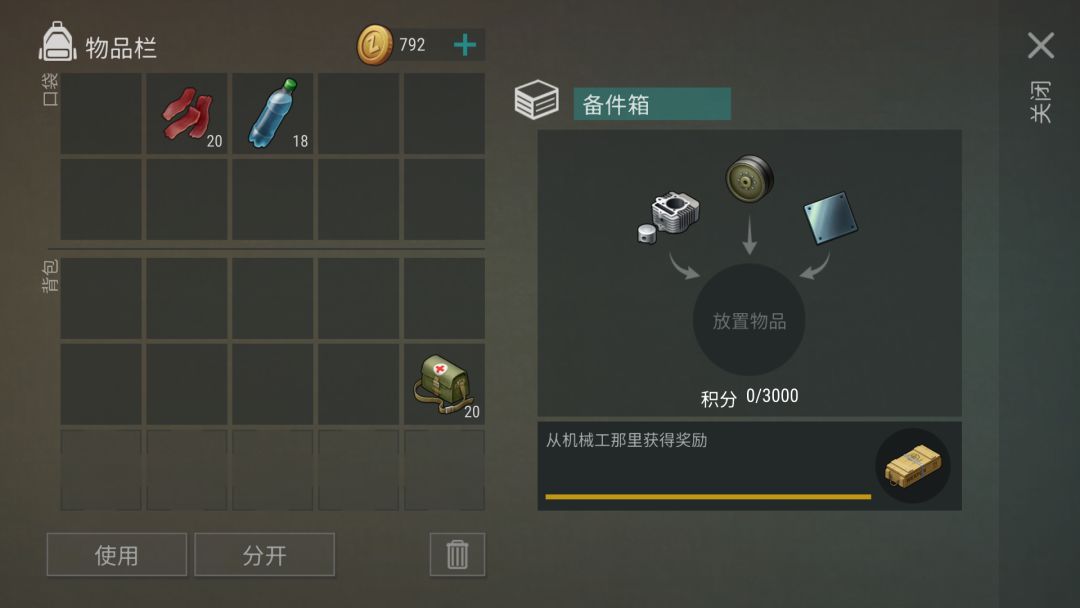The height and width of the screenshot is (608, 1080).
Task: Click the 备件箱 crate stack icon
Action: (537, 100)
